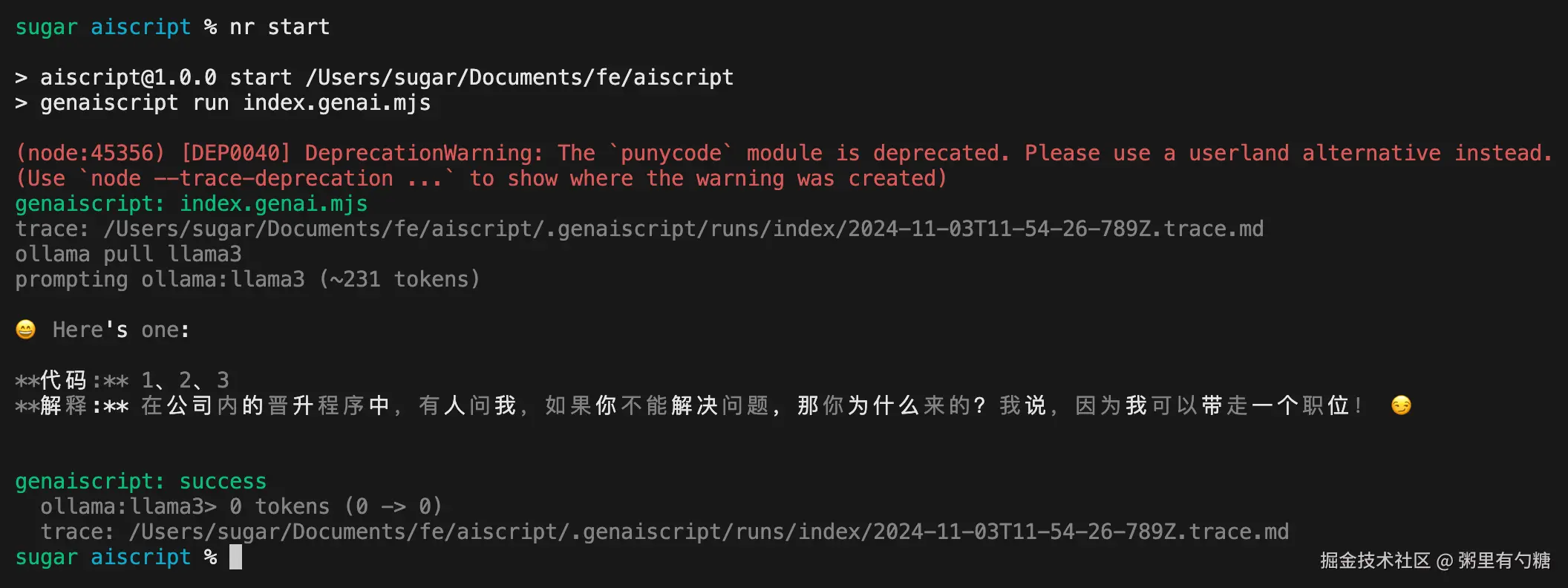Click "node --trace-deprecation" hint text

pos(242,178)
